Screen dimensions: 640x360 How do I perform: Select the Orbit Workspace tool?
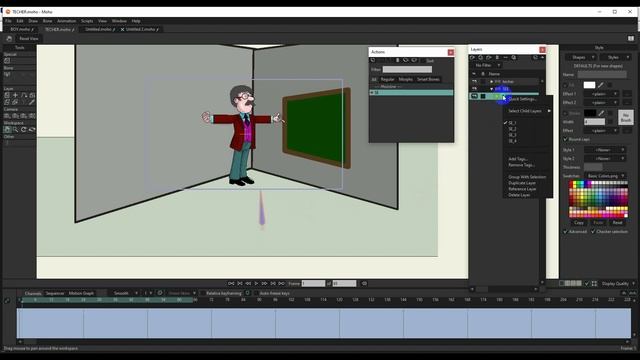32,129
